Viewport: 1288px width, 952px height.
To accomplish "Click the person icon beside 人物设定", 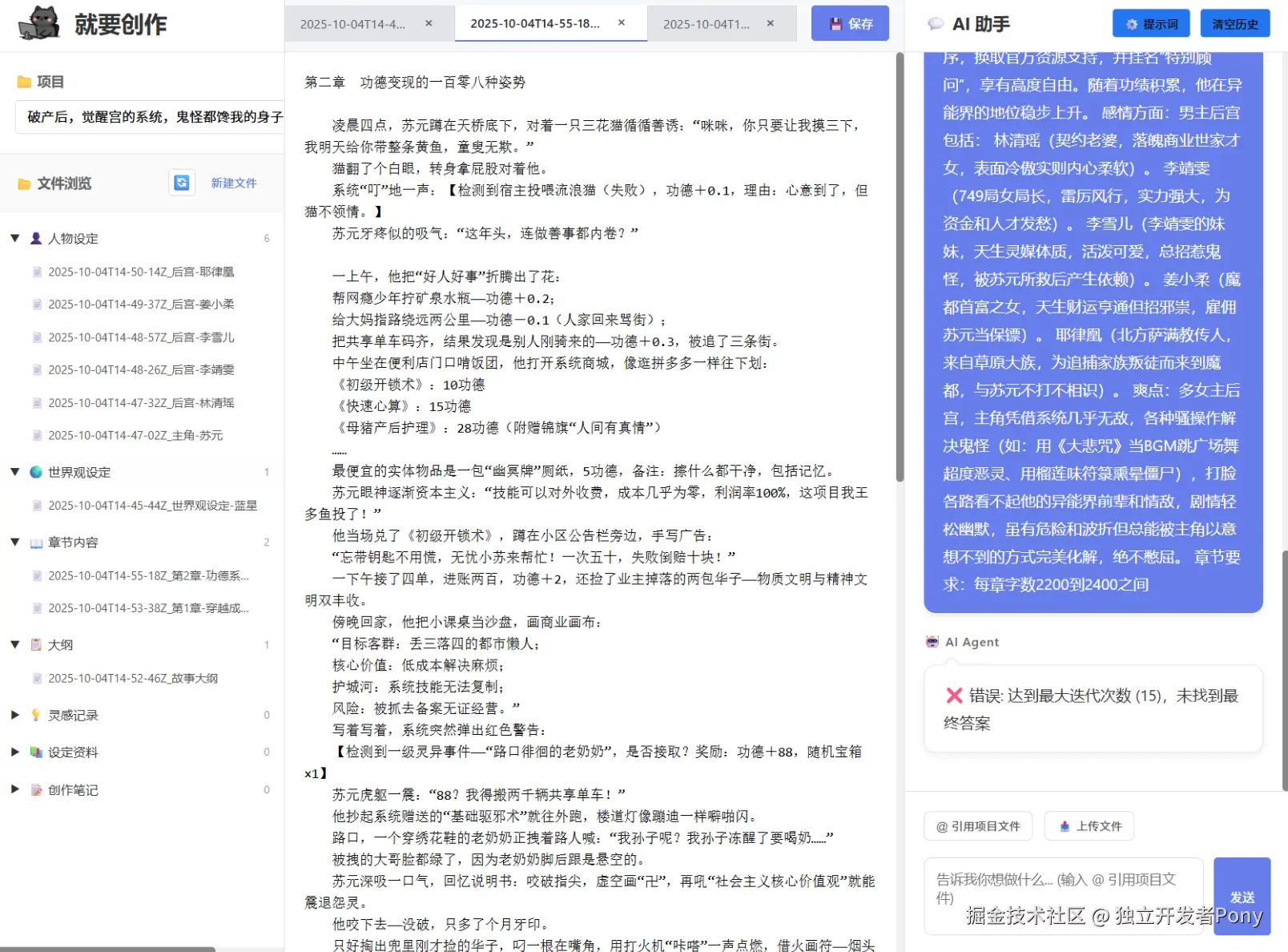I will (x=35, y=238).
